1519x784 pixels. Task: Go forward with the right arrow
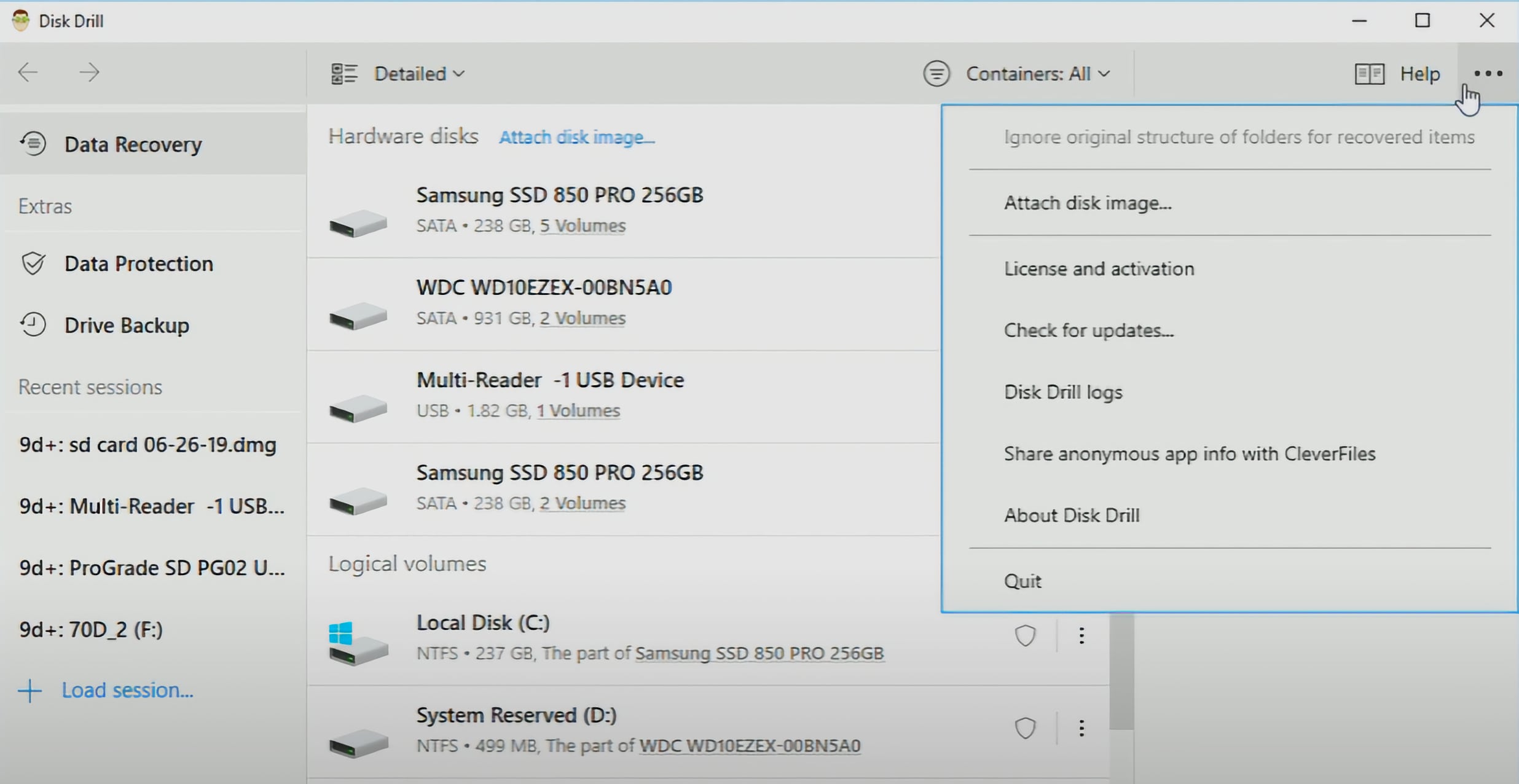click(x=89, y=73)
